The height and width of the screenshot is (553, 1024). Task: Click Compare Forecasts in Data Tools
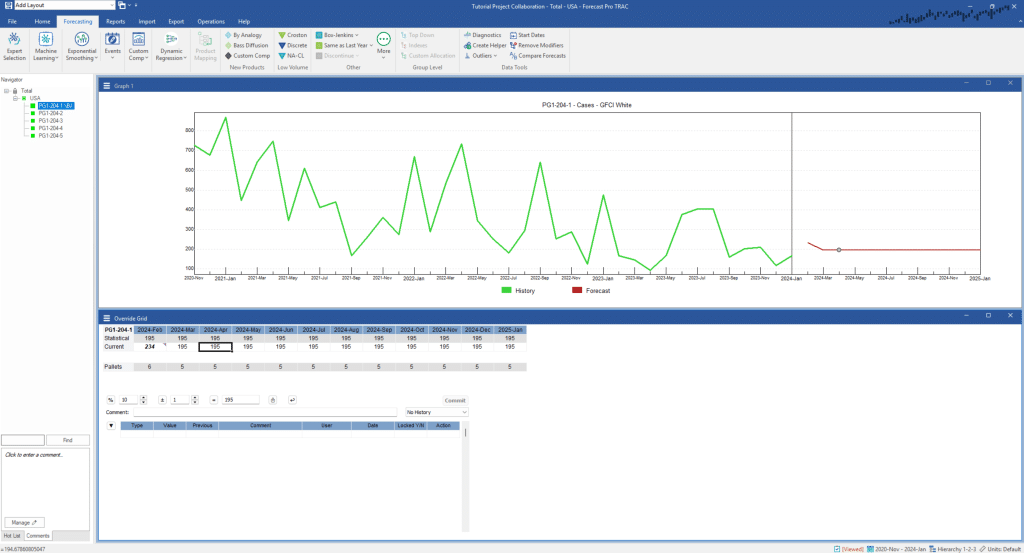point(538,56)
